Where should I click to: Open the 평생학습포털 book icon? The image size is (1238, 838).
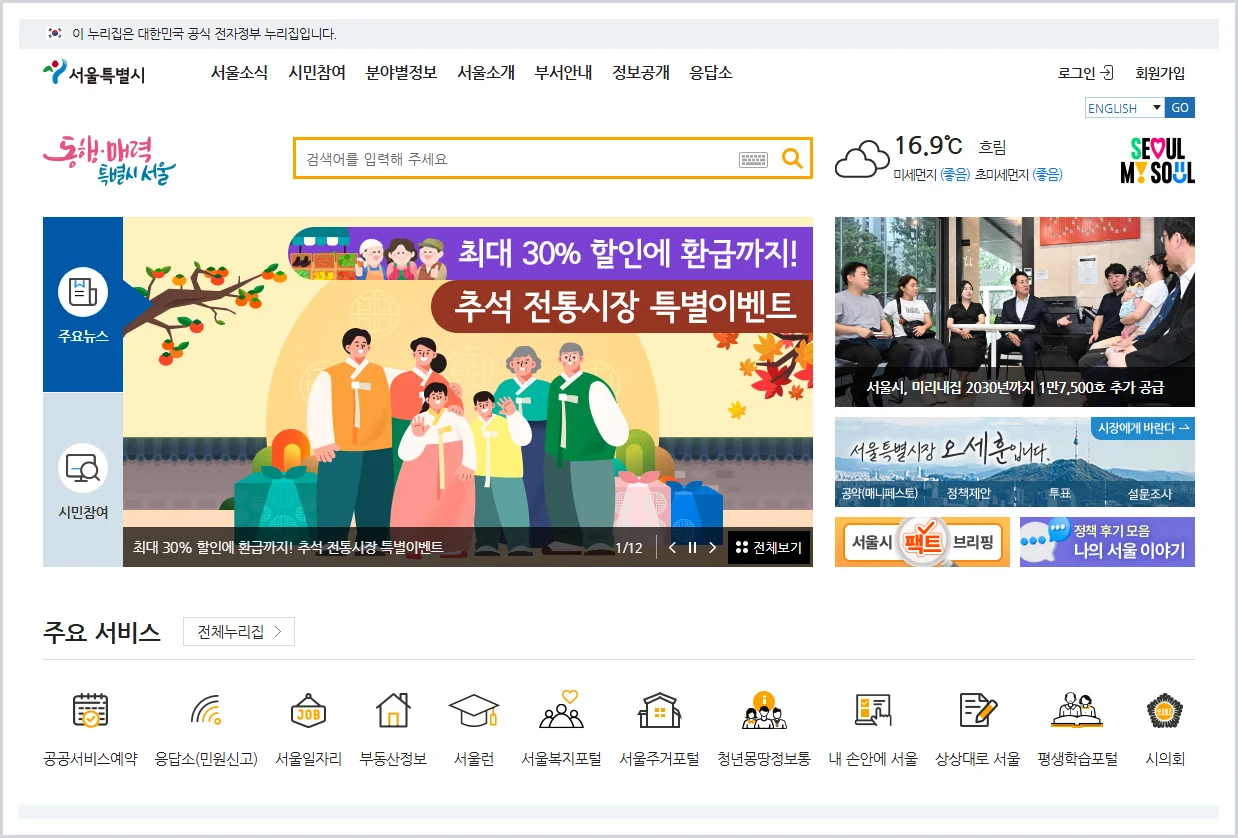(1077, 710)
